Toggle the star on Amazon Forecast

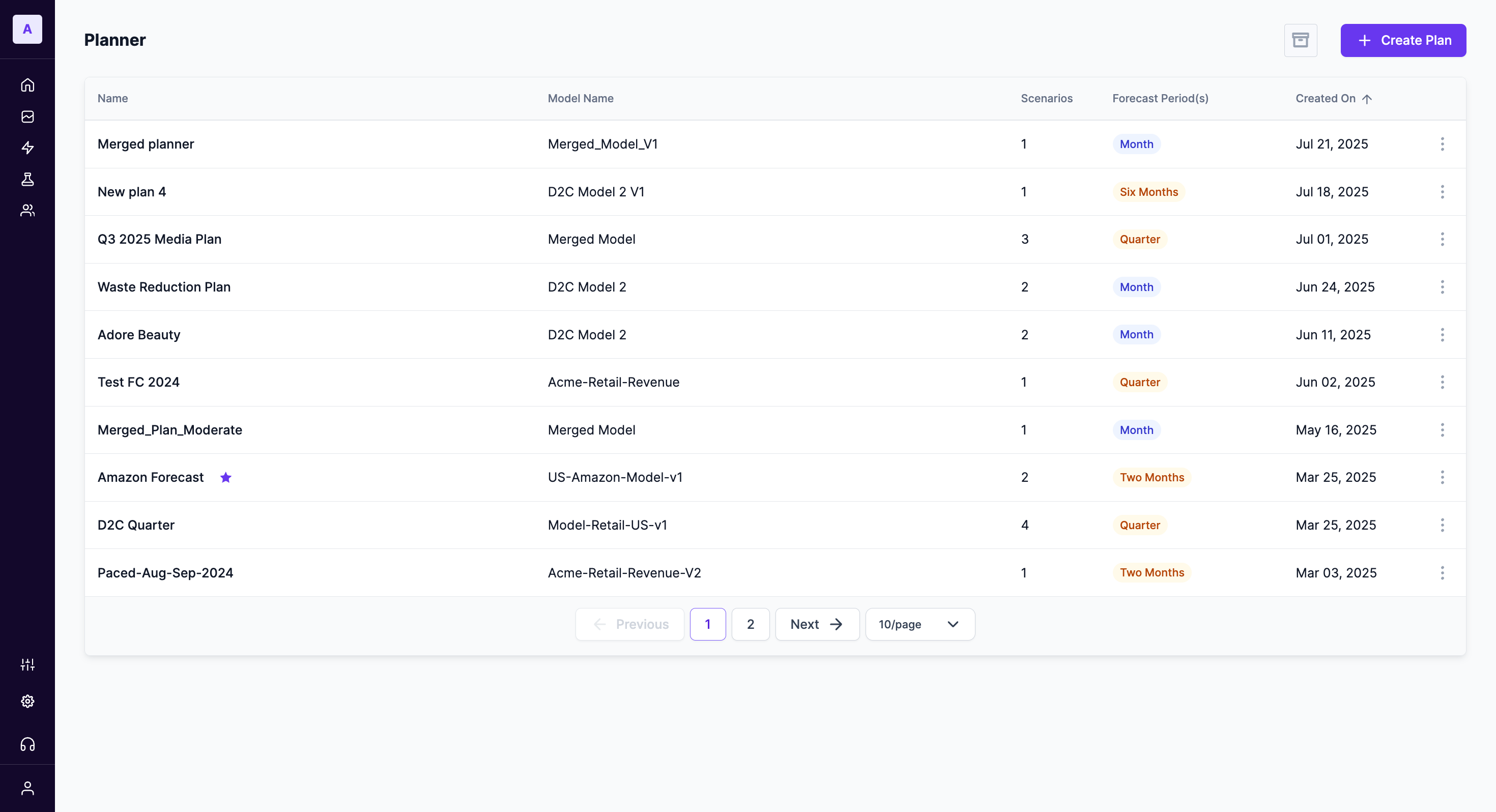click(226, 477)
